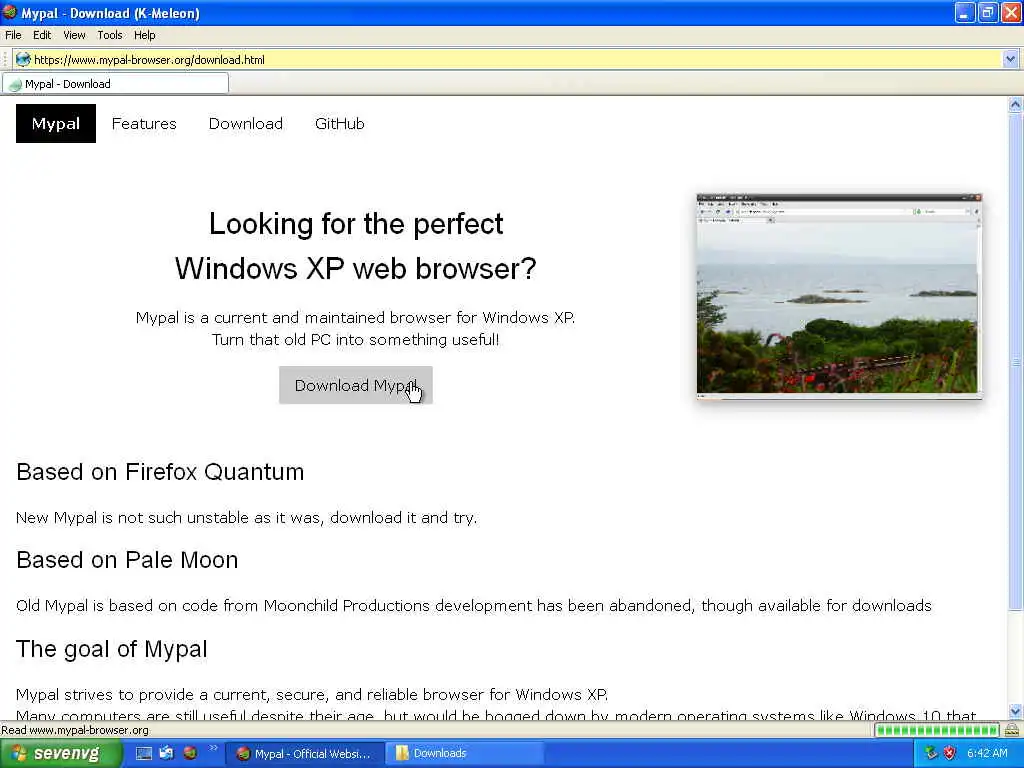This screenshot has height=768, width=1024.
Task: Click the site icon beside the URL
Action: (x=23, y=59)
